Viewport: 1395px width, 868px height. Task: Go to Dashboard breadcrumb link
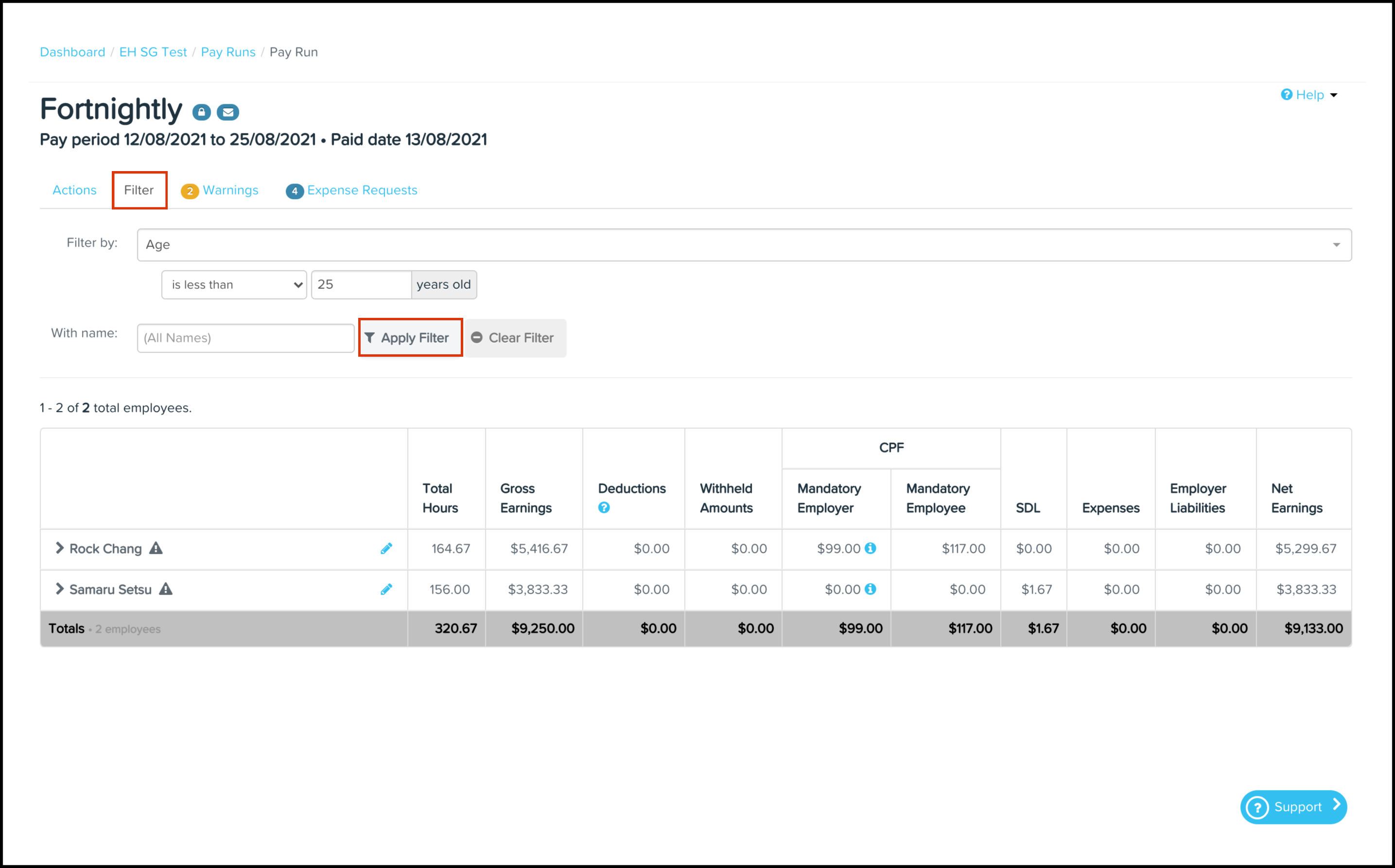point(72,52)
